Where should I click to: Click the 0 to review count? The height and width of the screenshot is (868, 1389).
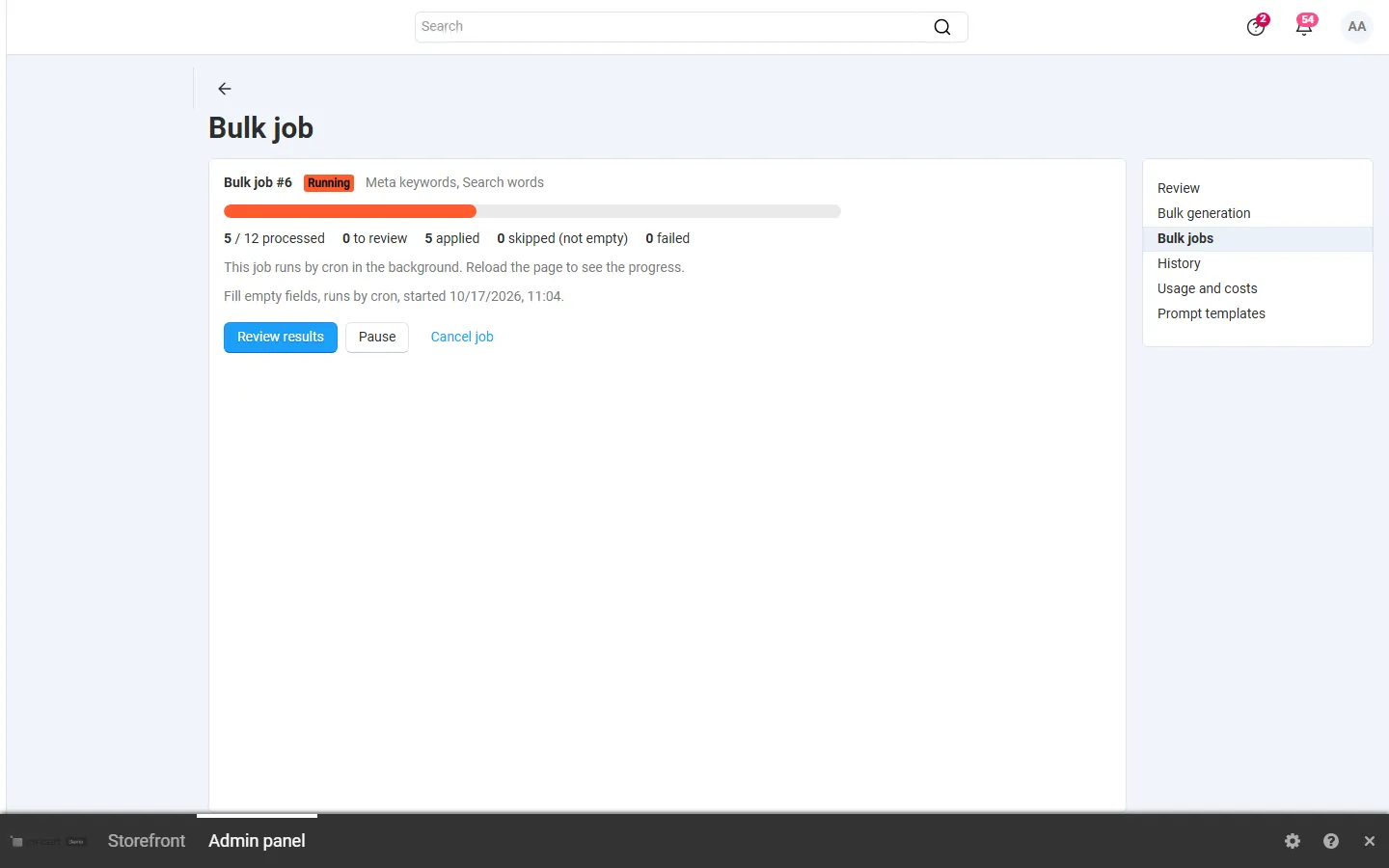(374, 238)
